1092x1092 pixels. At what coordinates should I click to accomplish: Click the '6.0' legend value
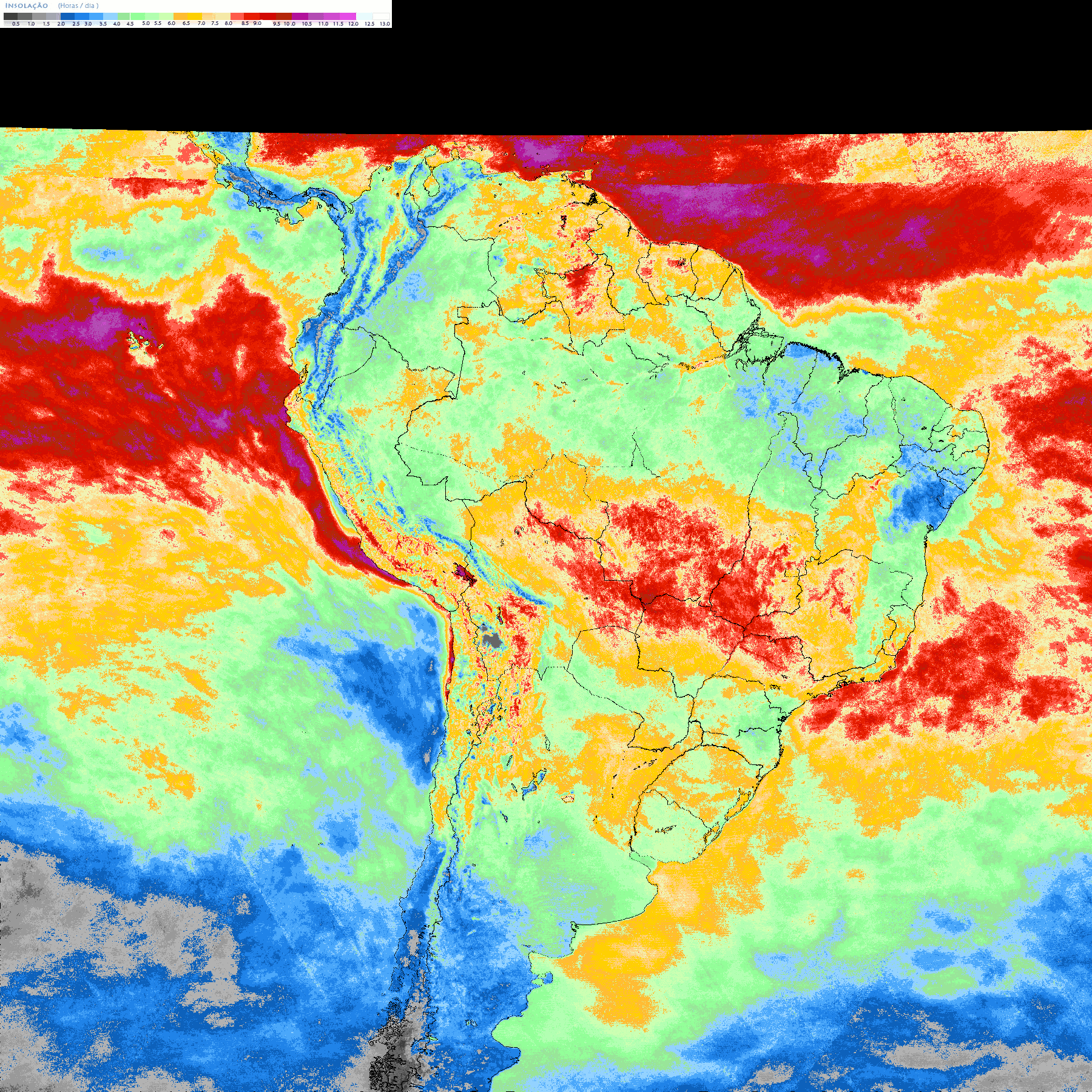point(172,23)
